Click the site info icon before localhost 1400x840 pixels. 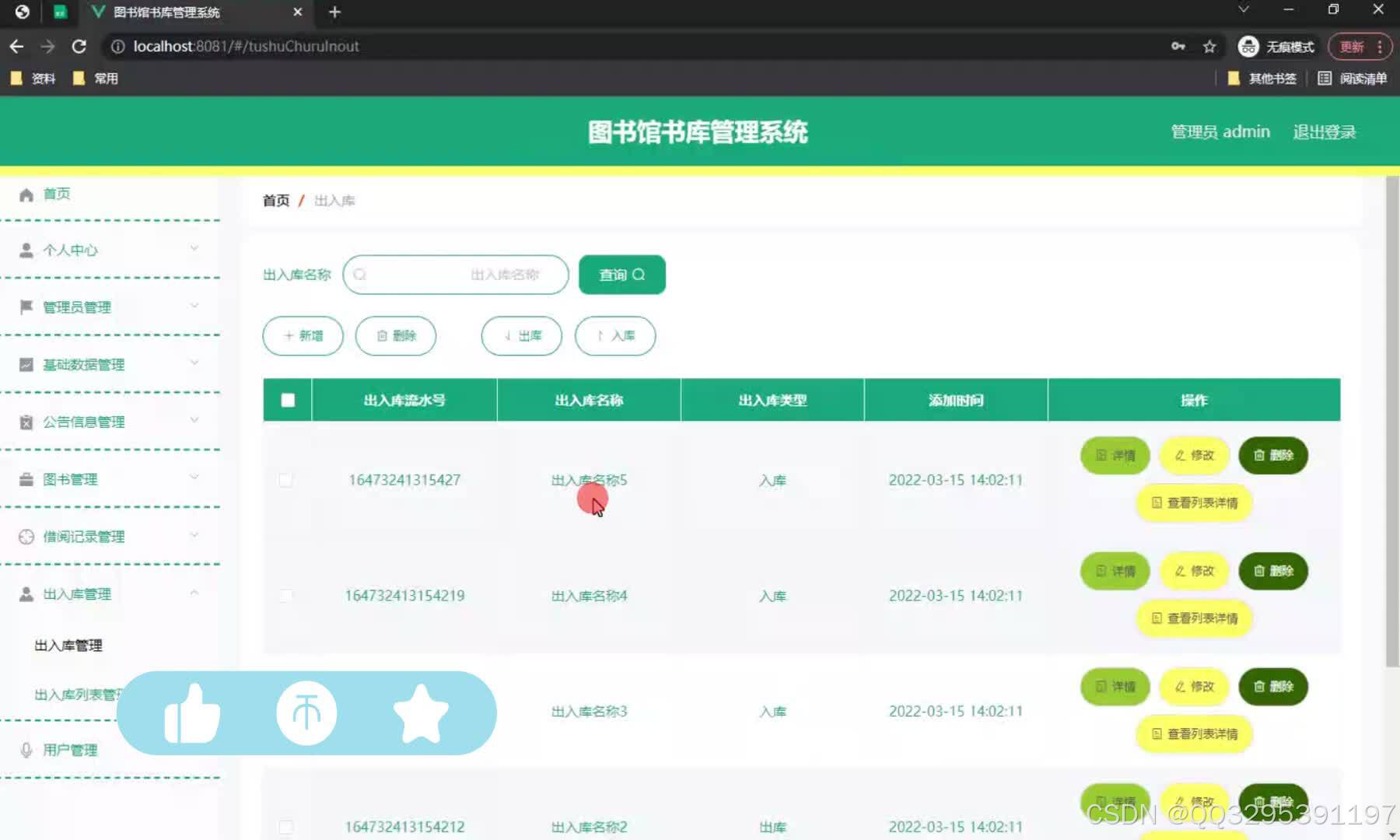117,47
